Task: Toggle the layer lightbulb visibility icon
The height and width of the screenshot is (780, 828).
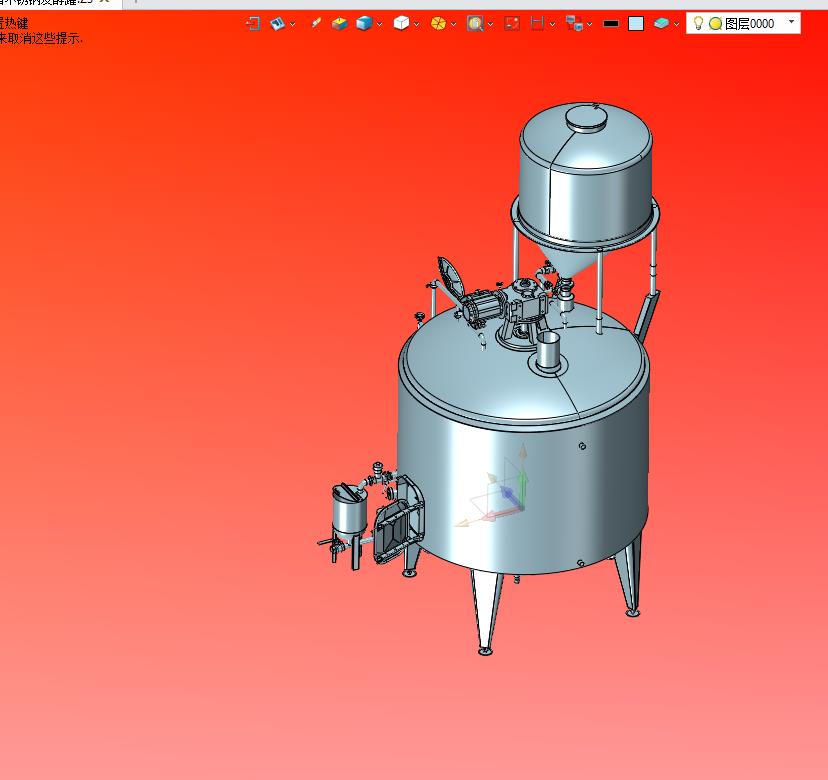Action: pos(698,23)
